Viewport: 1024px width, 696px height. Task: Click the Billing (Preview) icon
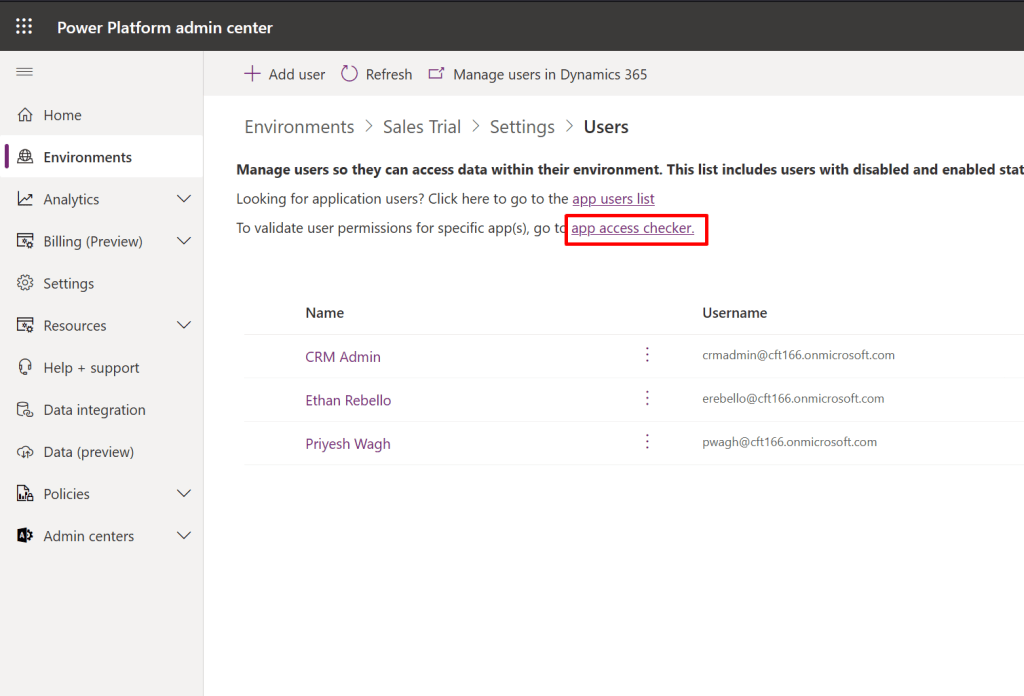click(25, 241)
